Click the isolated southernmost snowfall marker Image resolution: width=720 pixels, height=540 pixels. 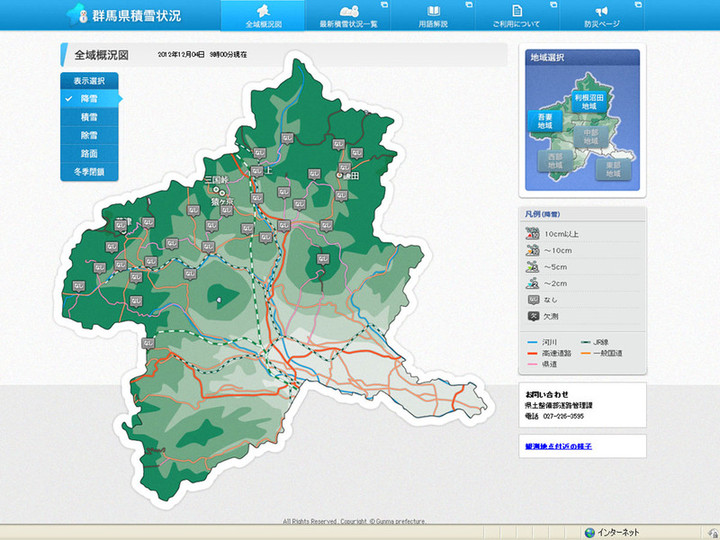148,343
